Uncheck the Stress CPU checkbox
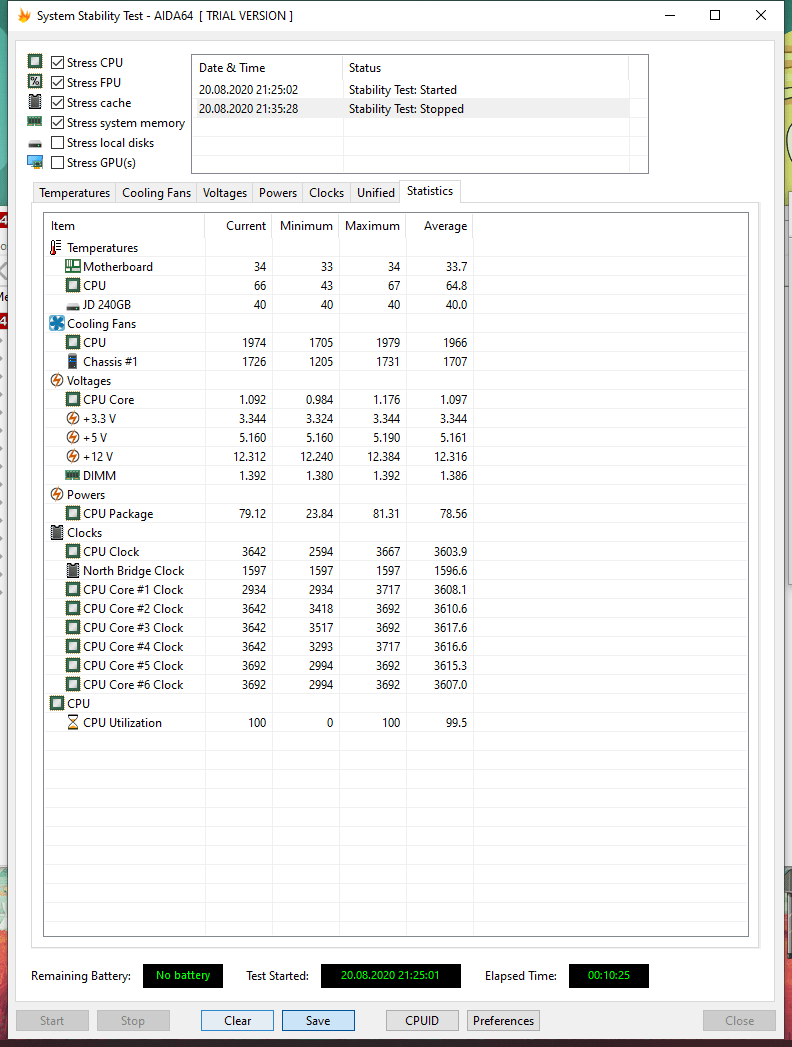The image size is (792, 1047). click(57, 62)
